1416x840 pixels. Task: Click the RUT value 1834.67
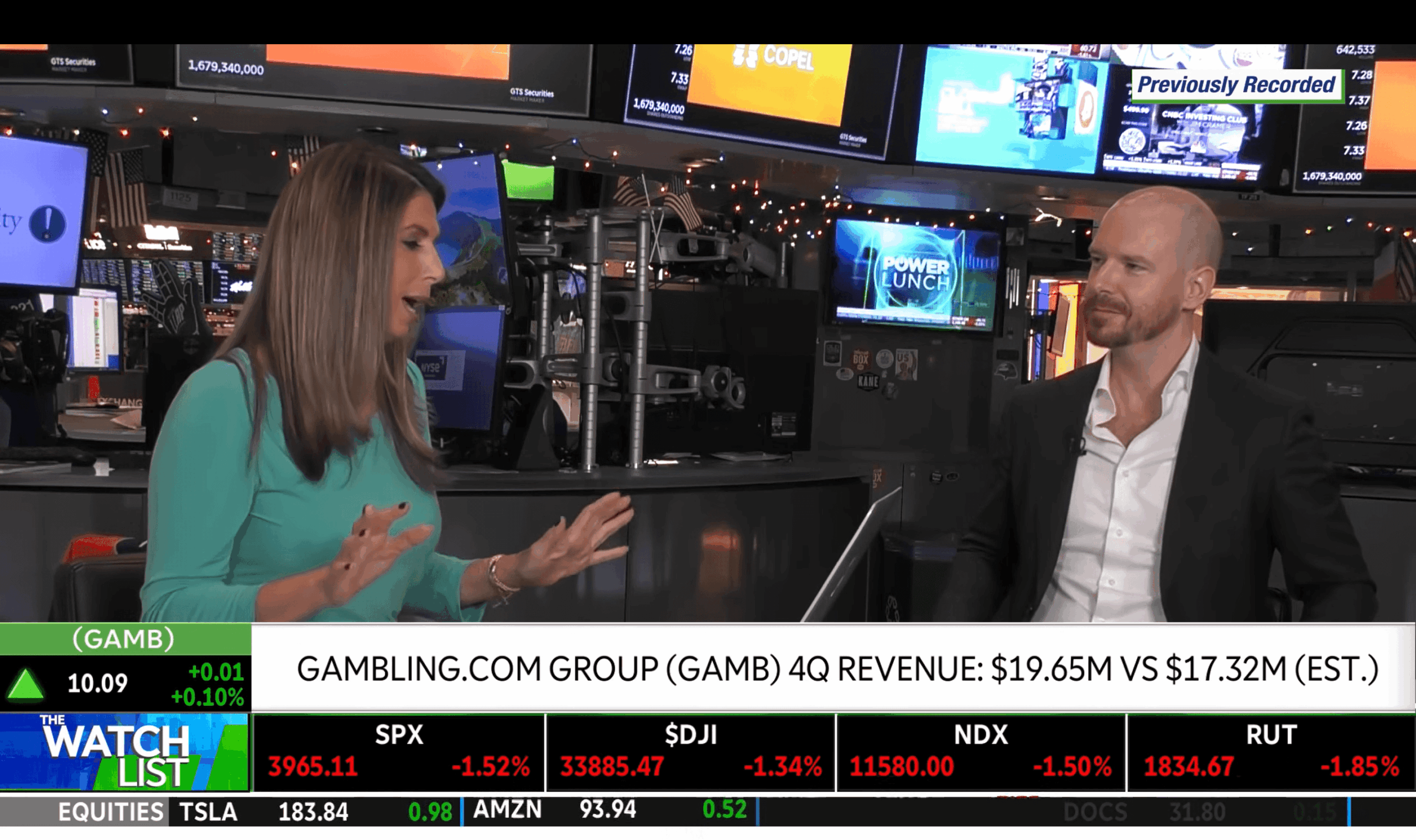click(1189, 767)
